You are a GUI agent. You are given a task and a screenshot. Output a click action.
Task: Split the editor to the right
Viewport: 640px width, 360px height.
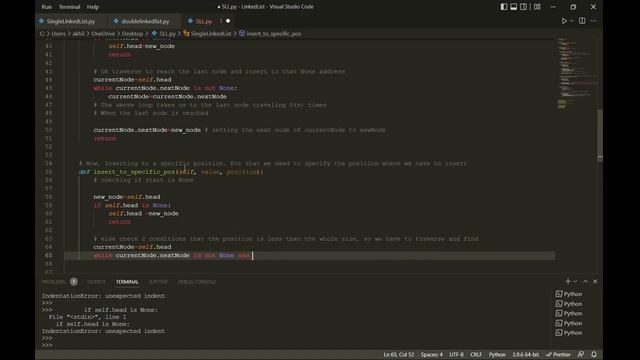(x=582, y=21)
